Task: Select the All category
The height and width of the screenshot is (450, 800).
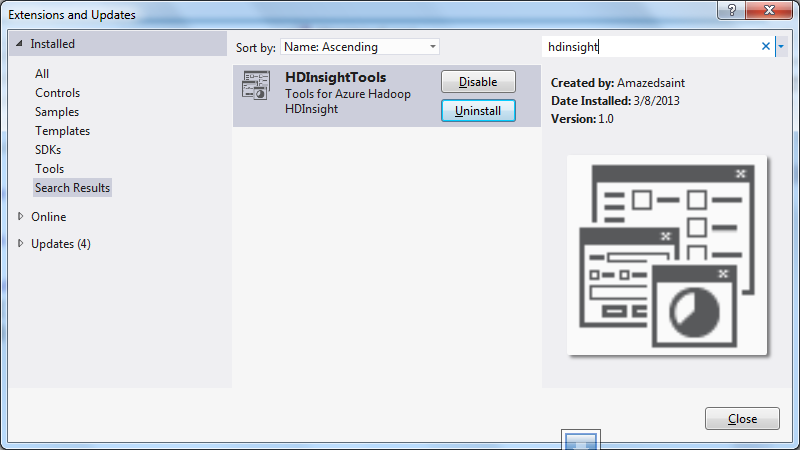Action: (42, 74)
